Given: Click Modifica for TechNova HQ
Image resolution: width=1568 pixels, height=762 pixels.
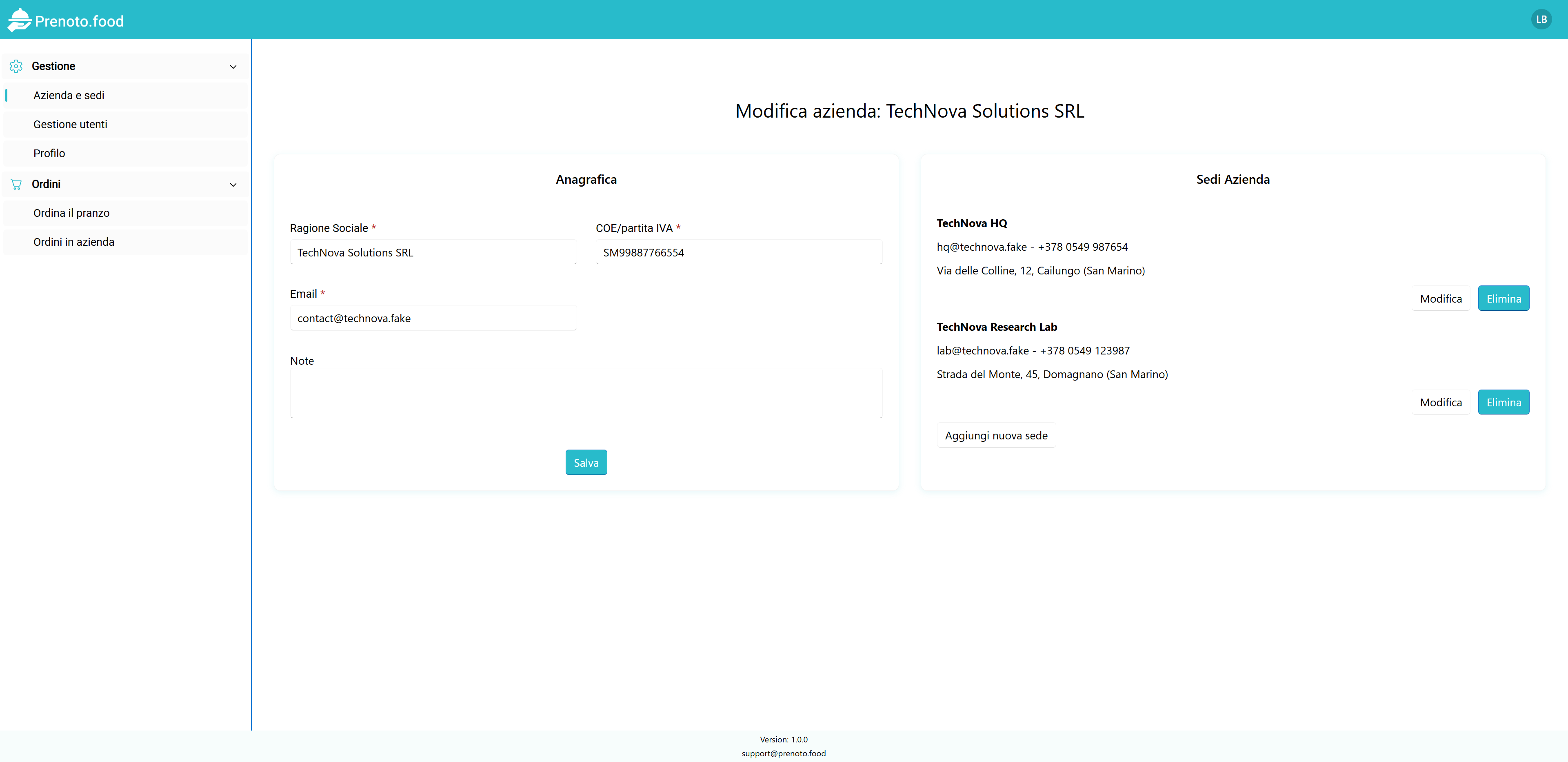Looking at the screenshot, I should click(1440, 299).
